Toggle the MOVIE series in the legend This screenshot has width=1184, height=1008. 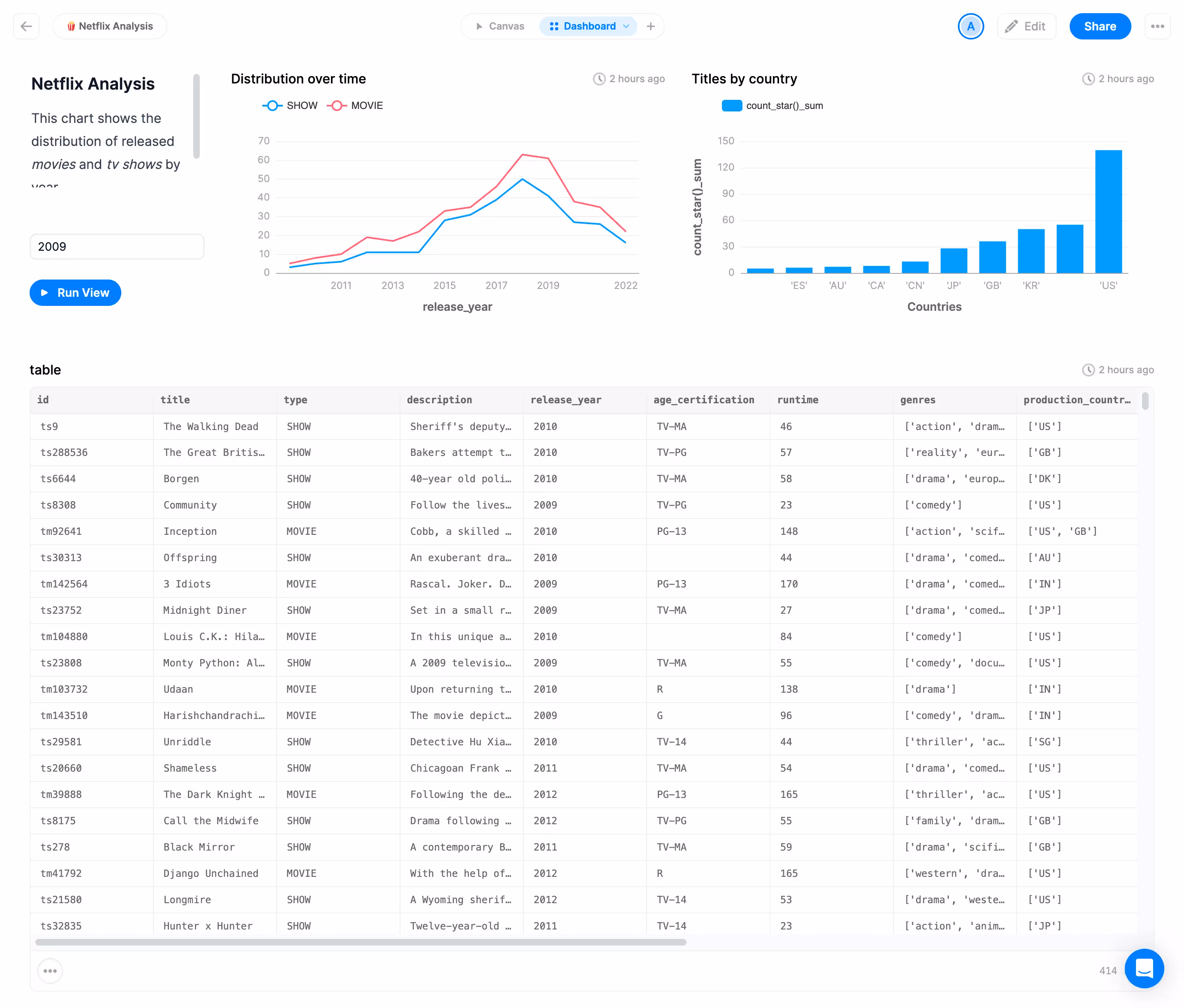[x=355, y=105]
